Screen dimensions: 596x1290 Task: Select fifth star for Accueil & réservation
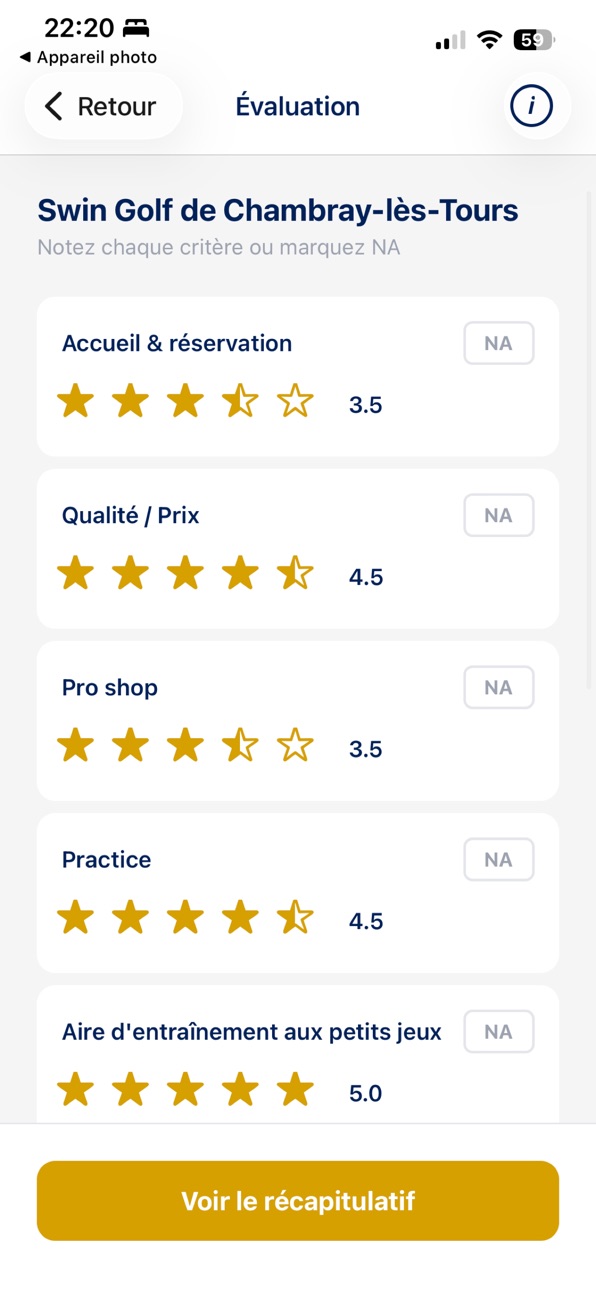click(x=295, y=403)
